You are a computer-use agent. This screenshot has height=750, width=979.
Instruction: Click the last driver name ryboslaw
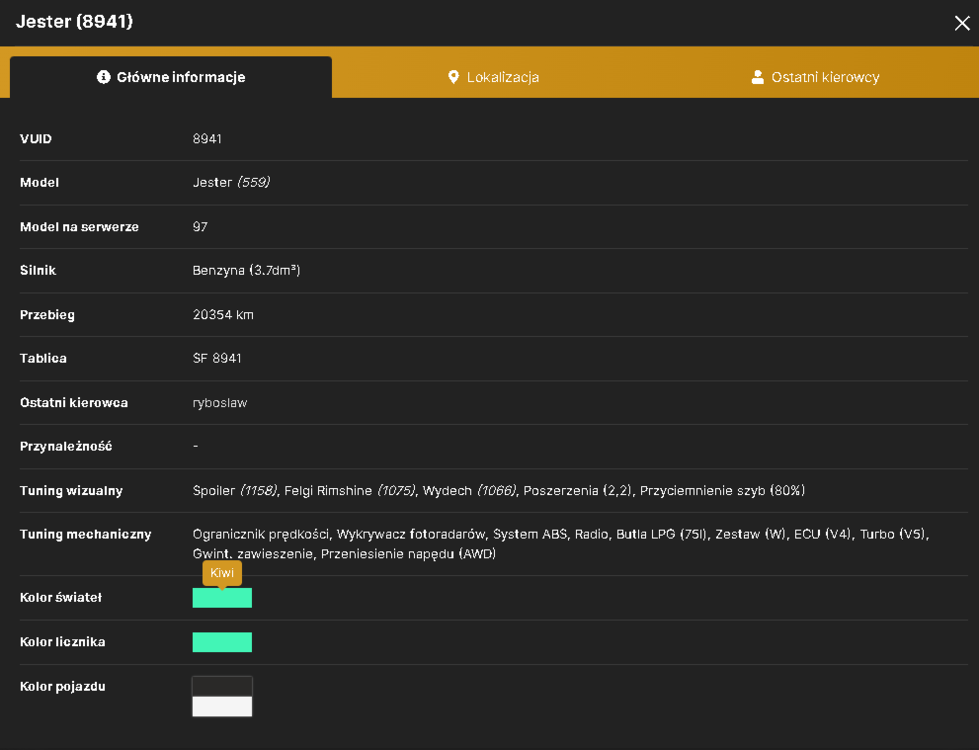tap(220, 403)
